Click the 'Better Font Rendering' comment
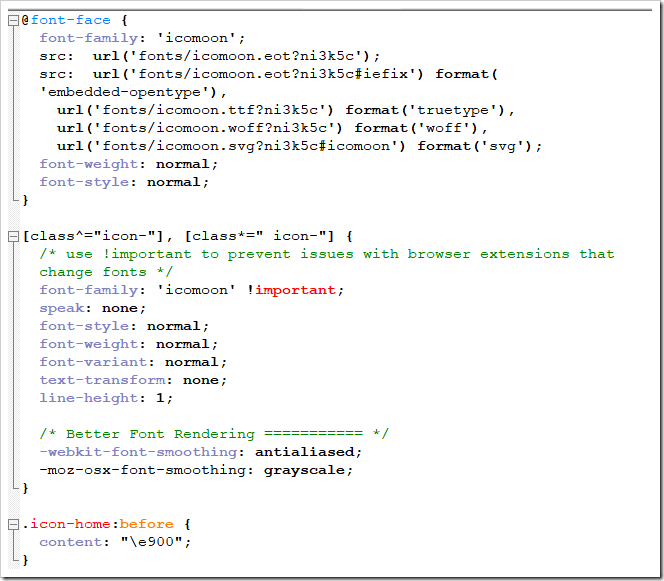664x581 pixels. click(x=214, y=434)
